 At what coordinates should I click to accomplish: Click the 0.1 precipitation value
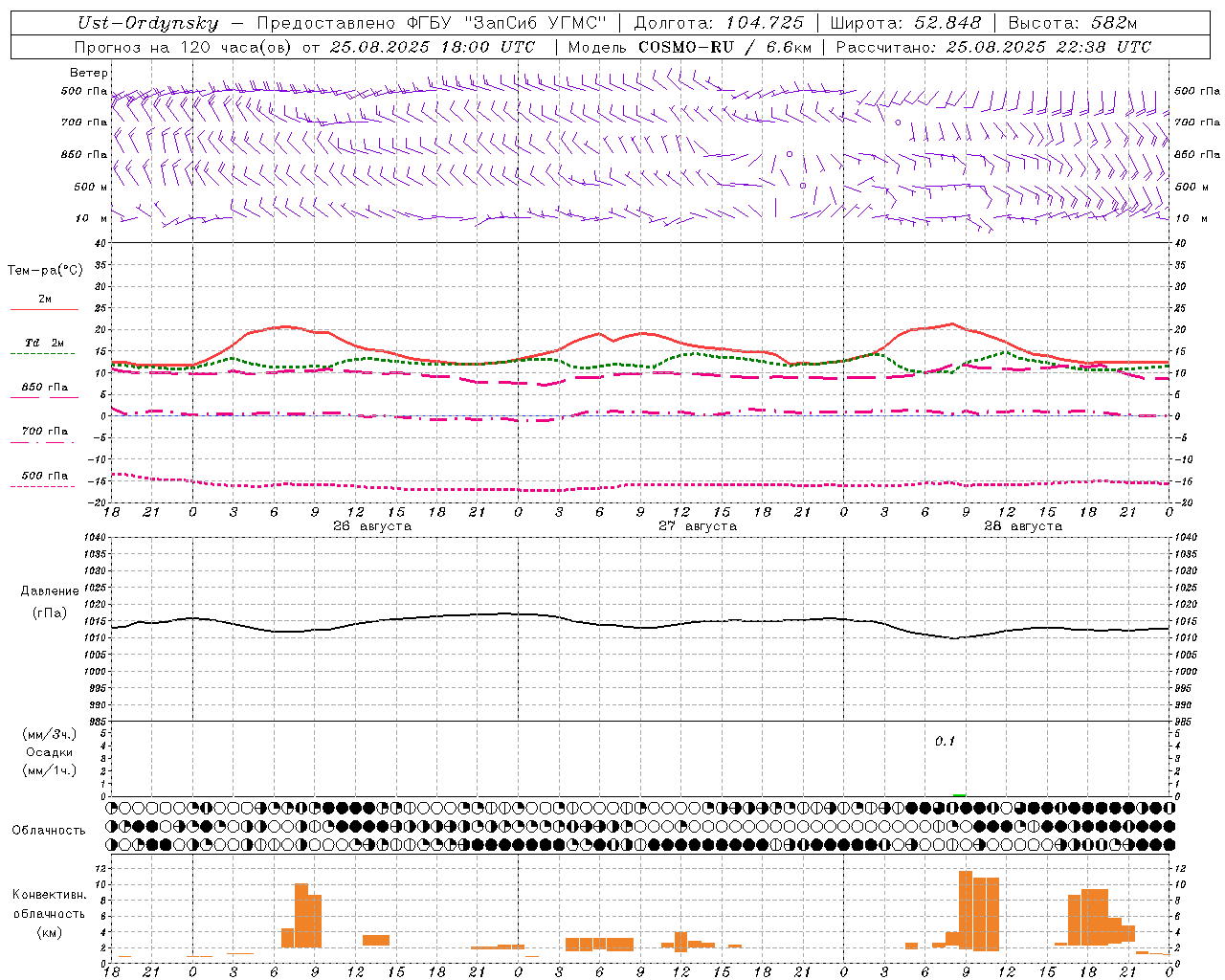pos(946,742)
